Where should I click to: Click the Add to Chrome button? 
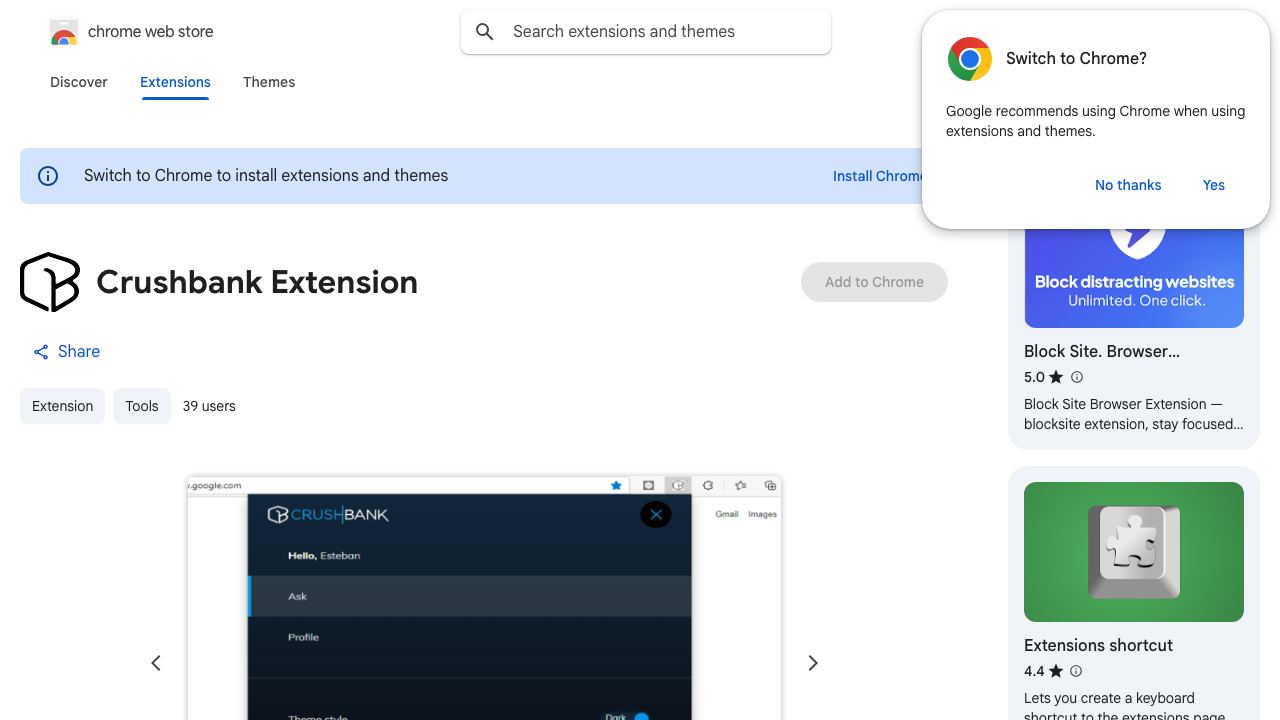pos(874,282)
